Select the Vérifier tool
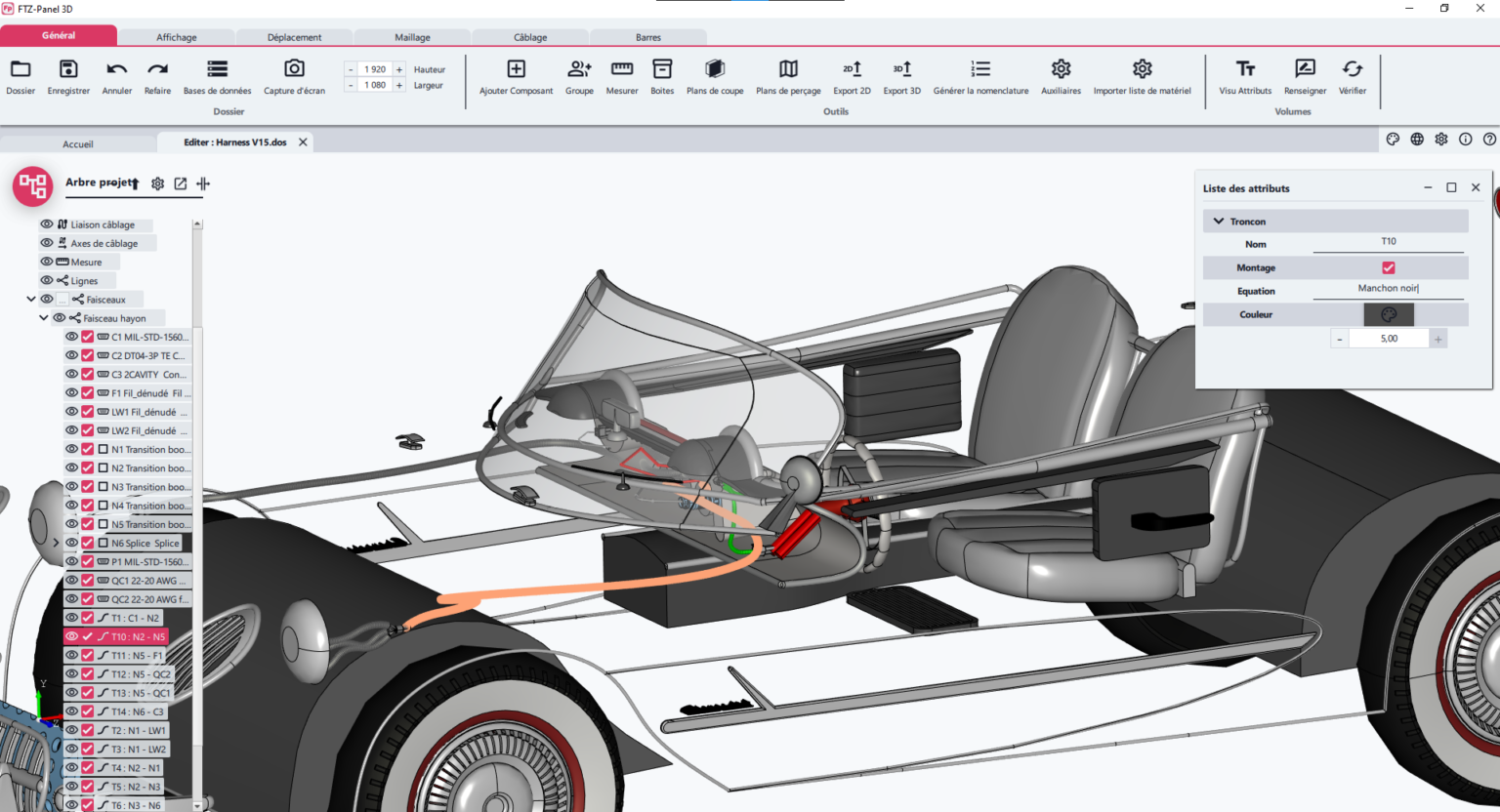The image size is (1500, 812). [x=1353, y=77]
